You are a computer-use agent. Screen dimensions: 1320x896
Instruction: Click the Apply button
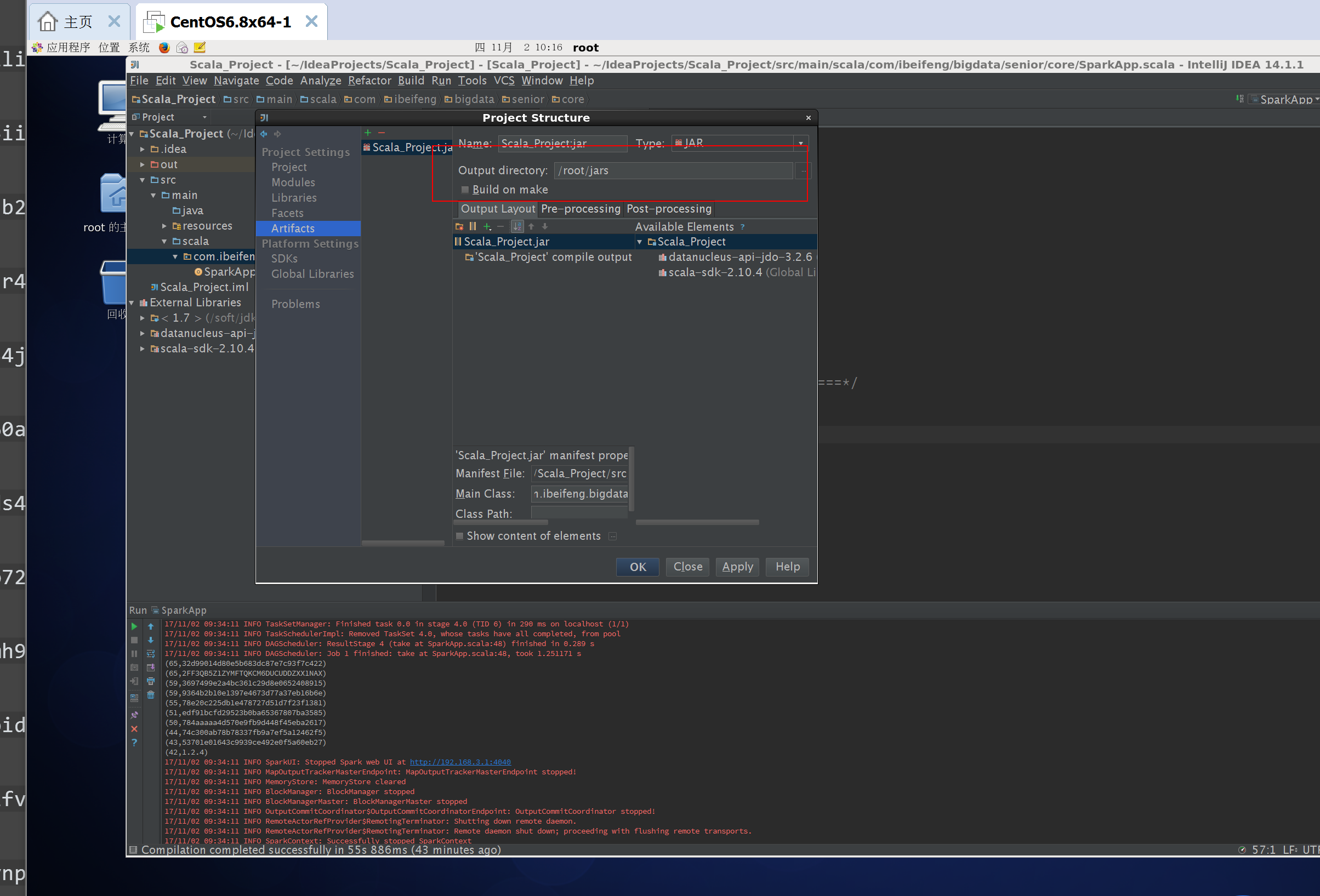(737, 567)
